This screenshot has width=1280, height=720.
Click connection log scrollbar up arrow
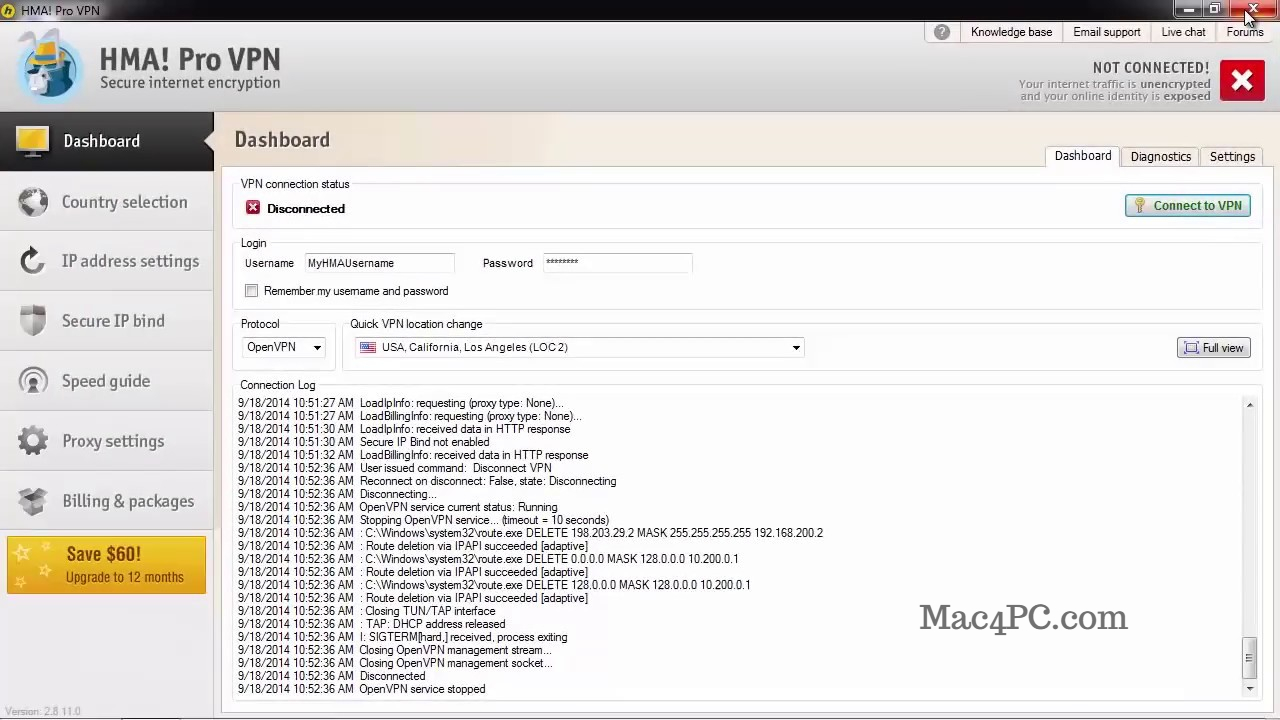[x=1249, y=404]
